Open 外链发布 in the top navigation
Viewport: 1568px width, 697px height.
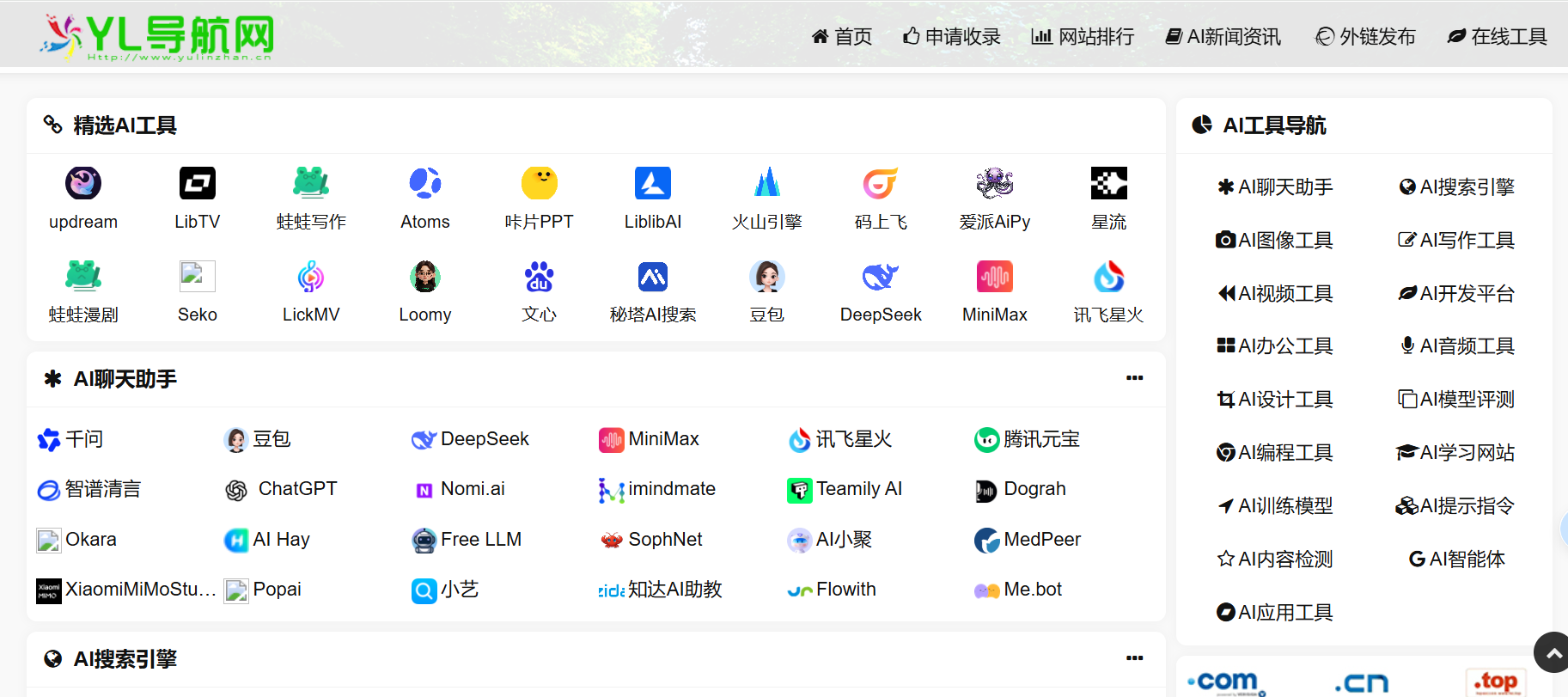[1366, 36]
